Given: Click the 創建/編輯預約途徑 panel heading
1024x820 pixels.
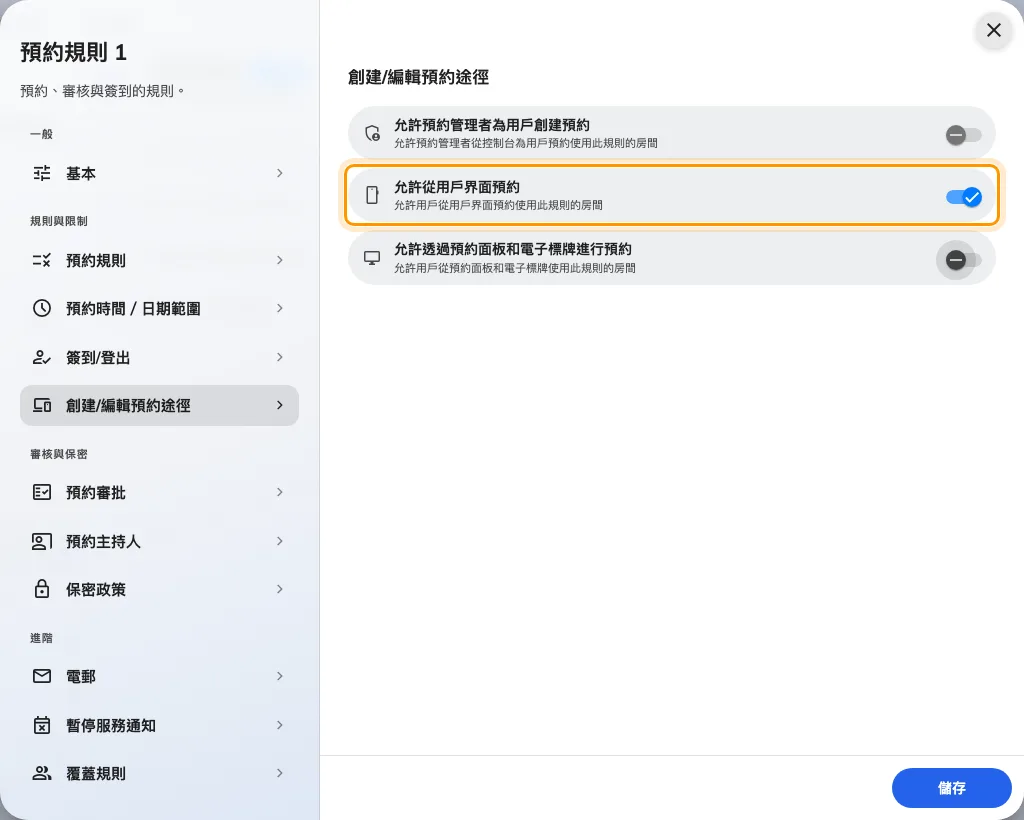Looking at the screenshot, I should [418, 77].
